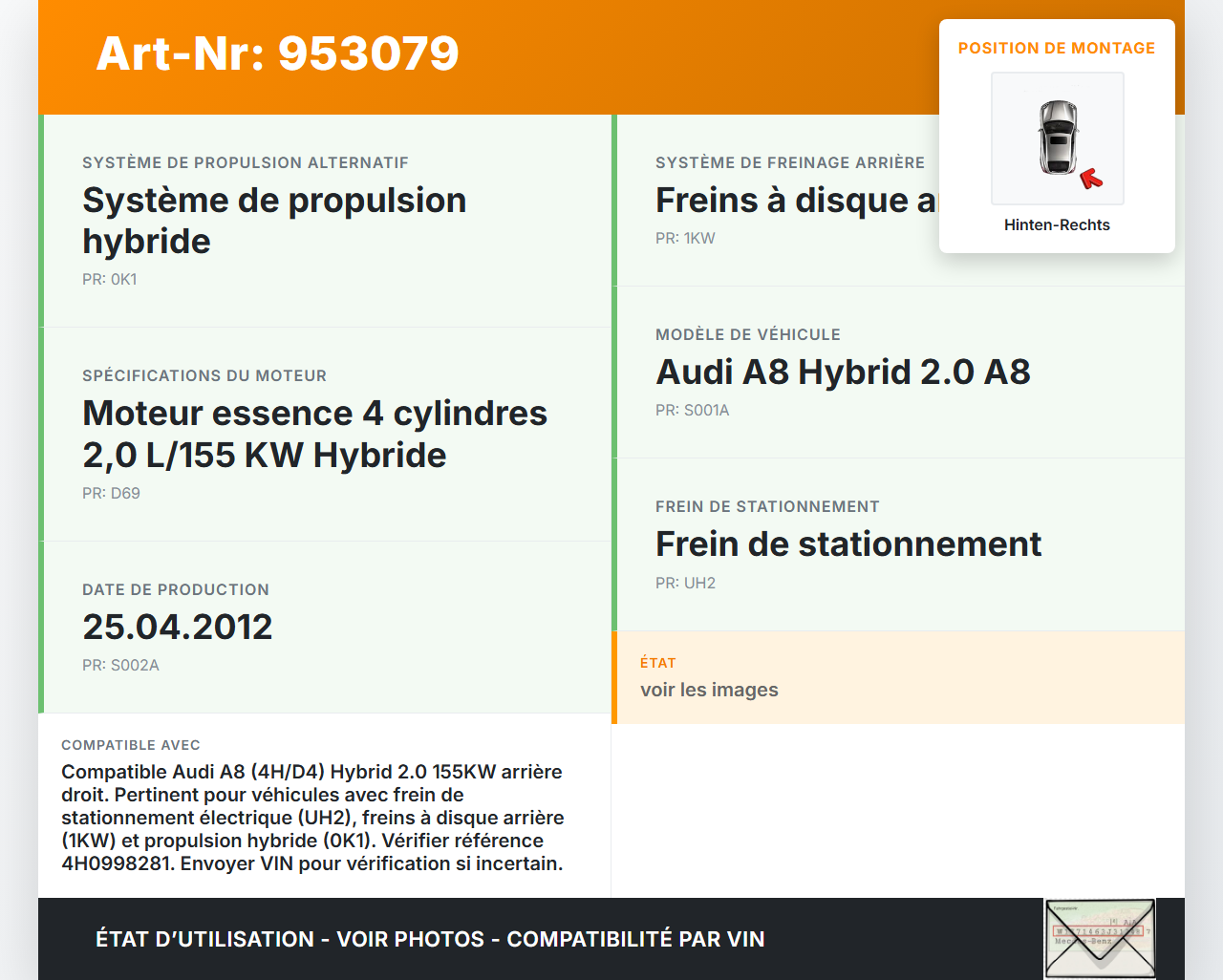The height and width of the screenshot is (980, 1223).
Task: Click the car position diagram thumbnail
Action: point(1058,138)
